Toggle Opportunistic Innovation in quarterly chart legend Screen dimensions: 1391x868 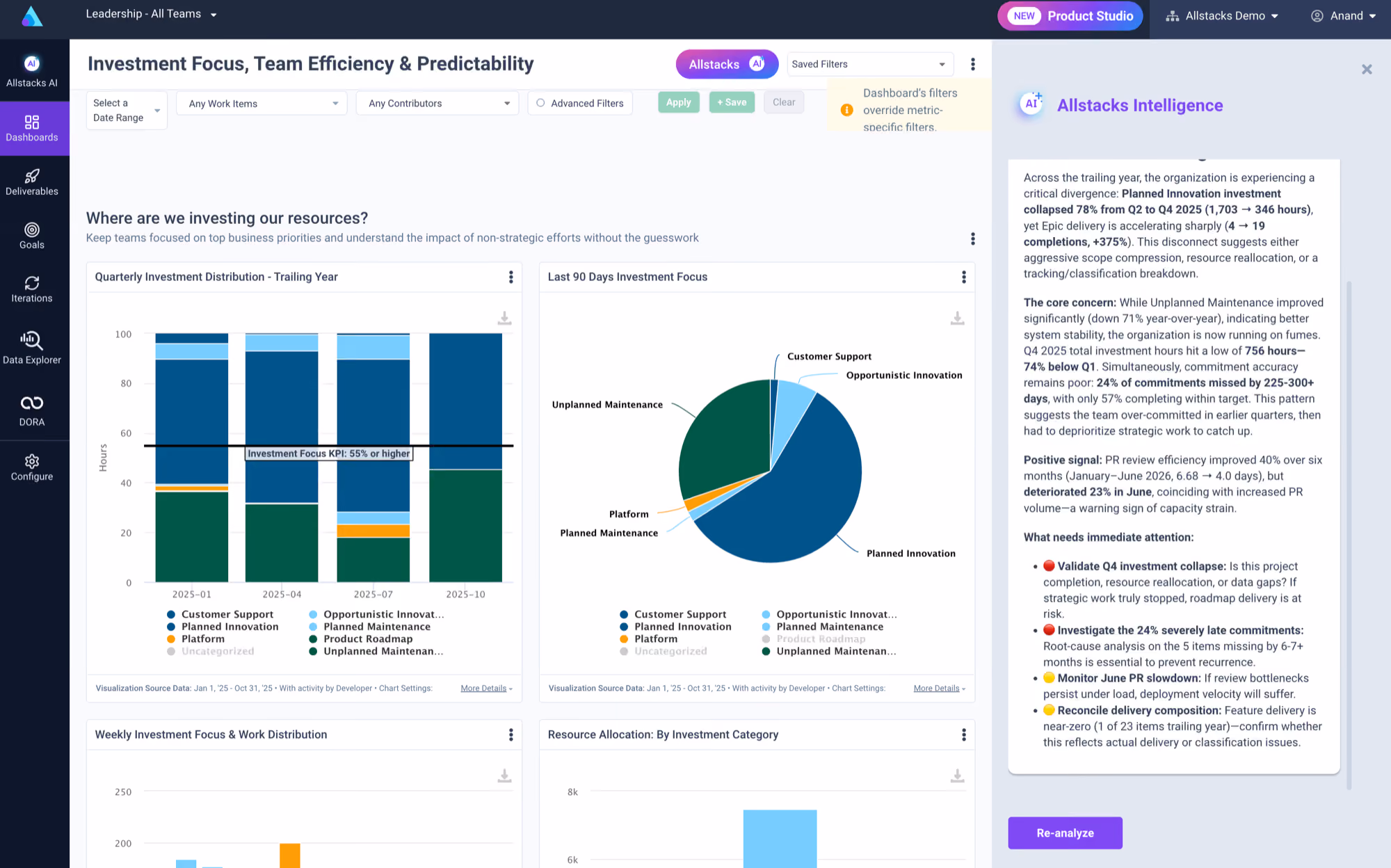point(376,614)
